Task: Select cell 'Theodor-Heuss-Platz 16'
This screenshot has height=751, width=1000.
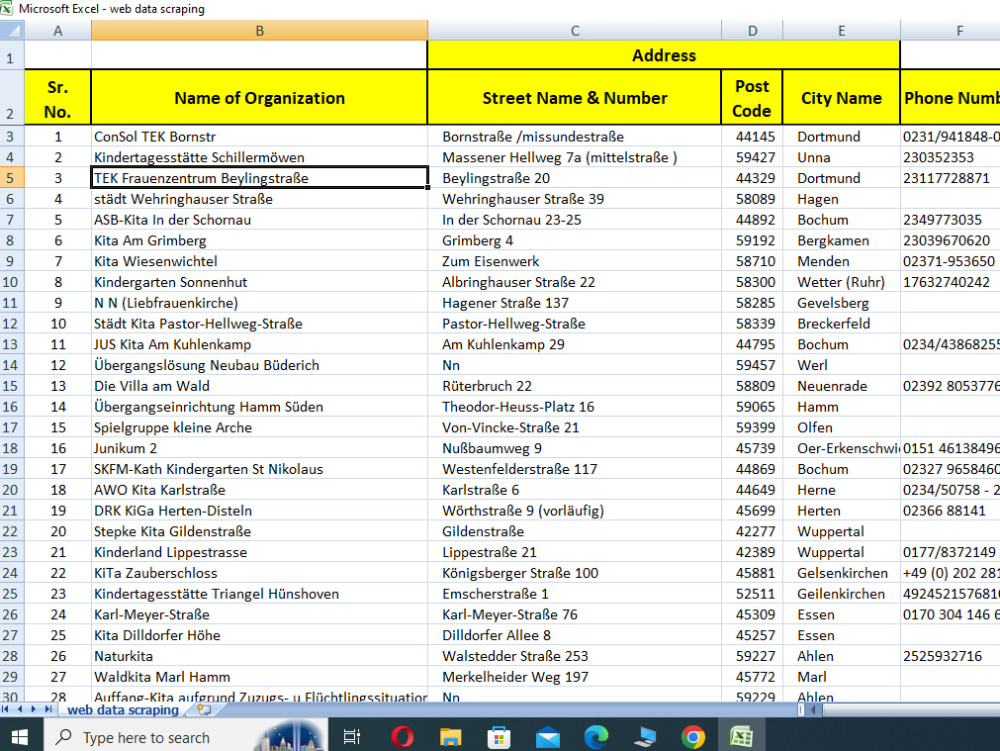Action: (x=574, y=407)
